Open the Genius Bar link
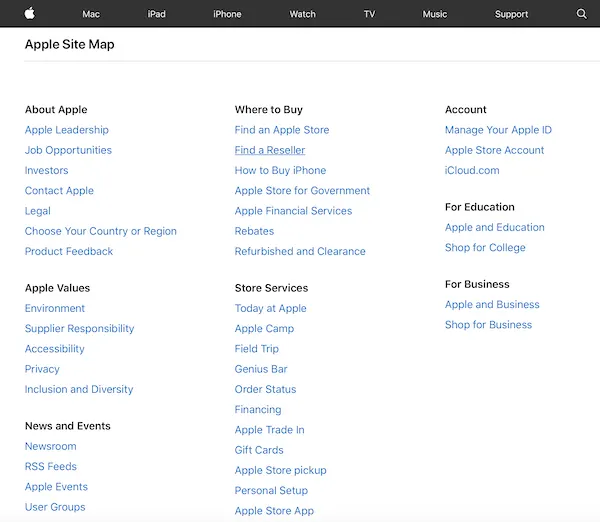The height and width of the screenshot is (522, 600). [261, 369]
